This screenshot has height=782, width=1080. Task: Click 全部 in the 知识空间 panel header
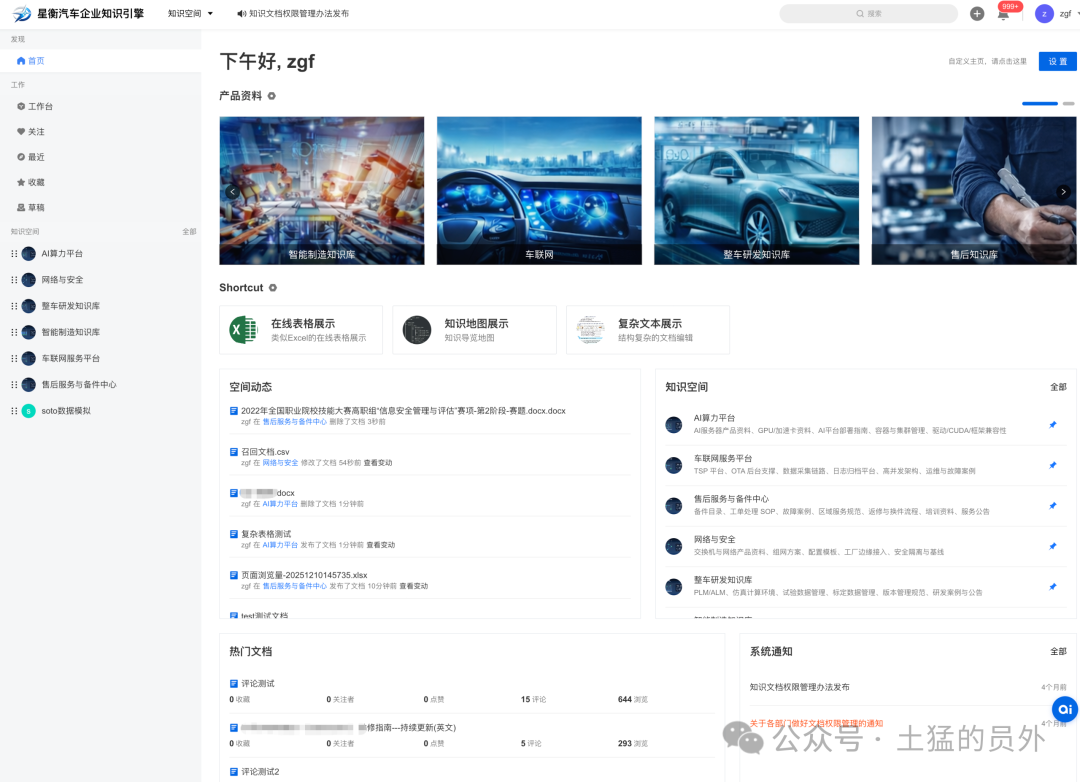[x=1058, y=387]
